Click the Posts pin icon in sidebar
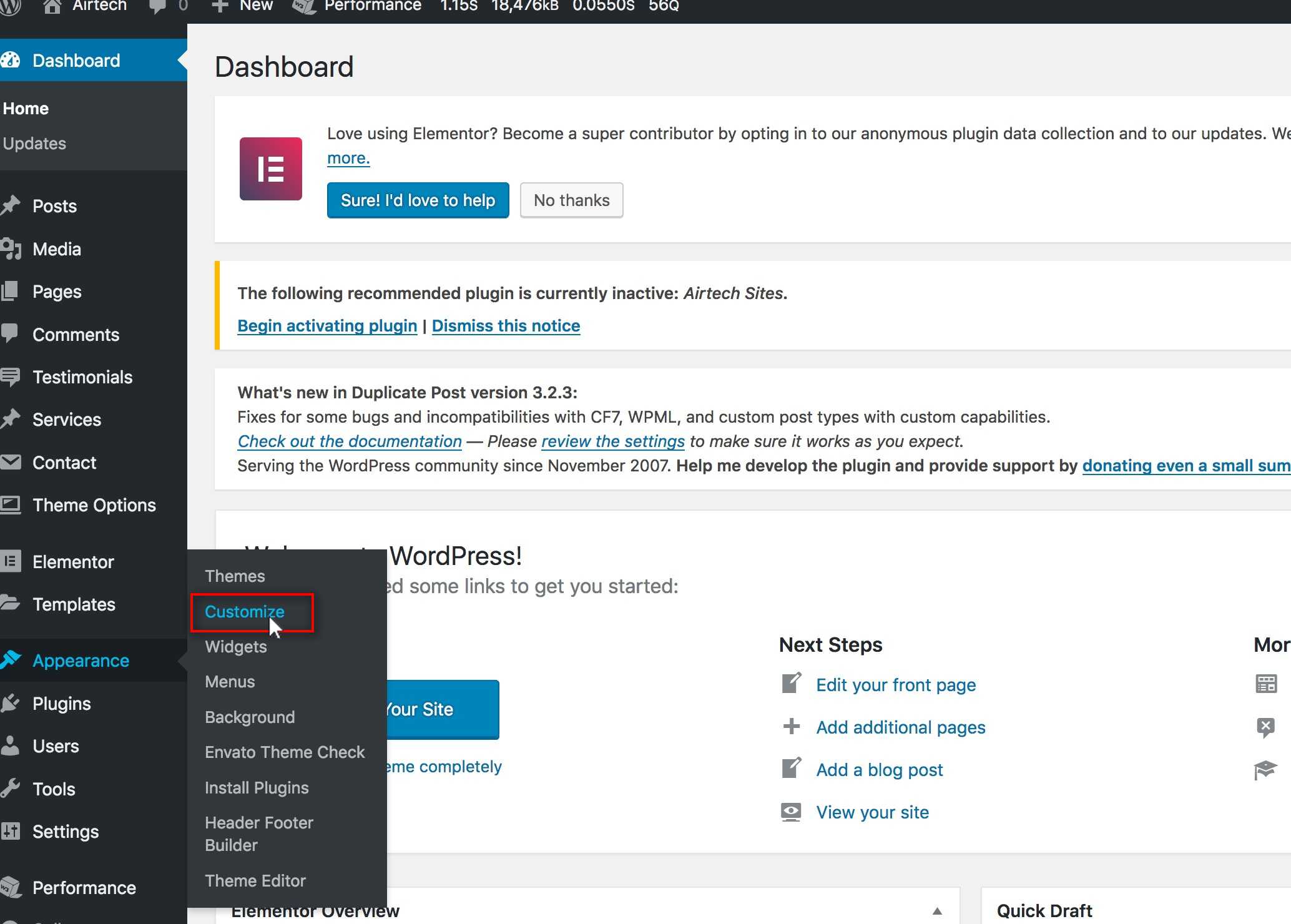This screenshot has height=924, width=1291. point(11,205)
